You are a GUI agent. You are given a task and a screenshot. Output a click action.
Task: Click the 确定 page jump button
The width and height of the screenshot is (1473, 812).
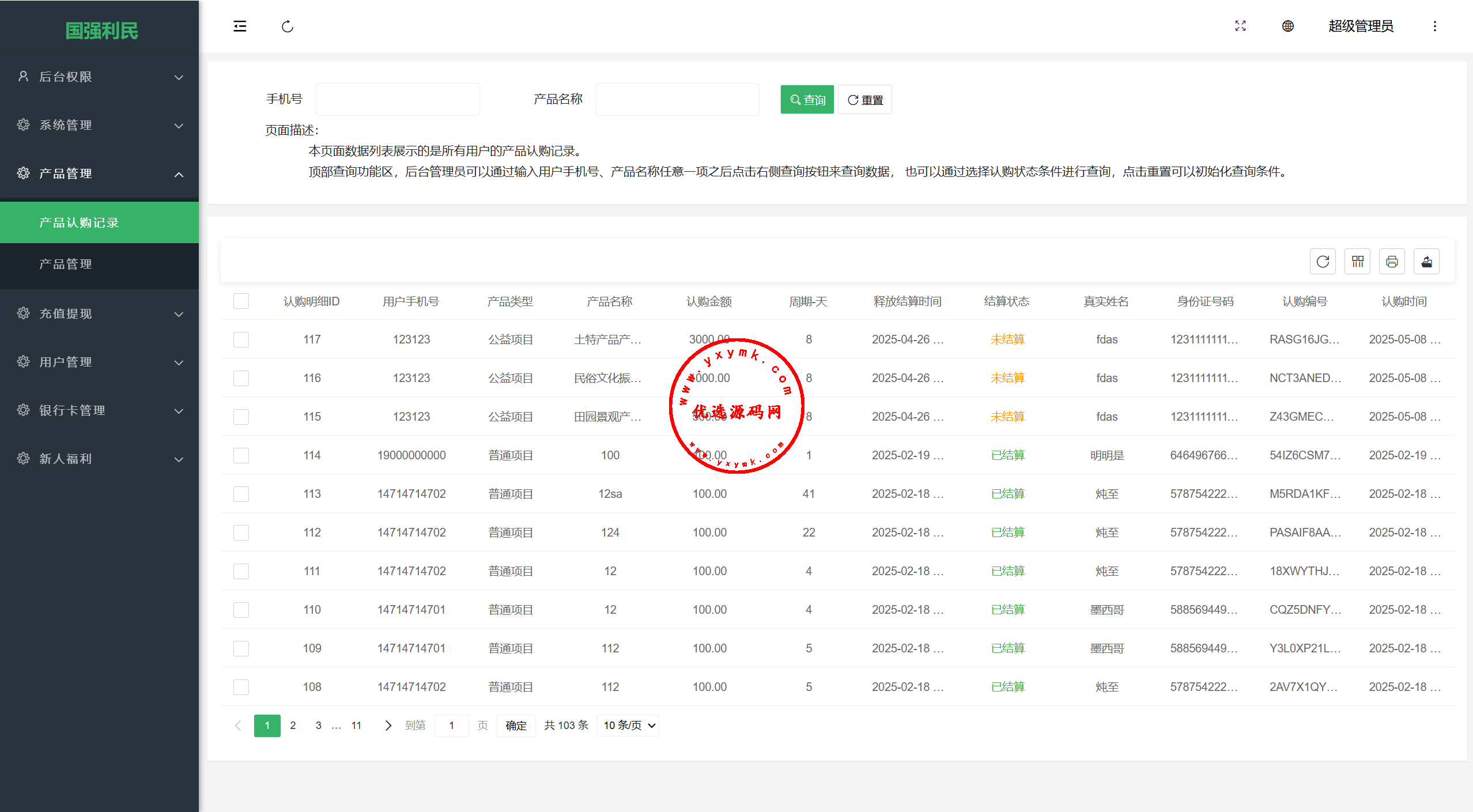pos(516,726)
